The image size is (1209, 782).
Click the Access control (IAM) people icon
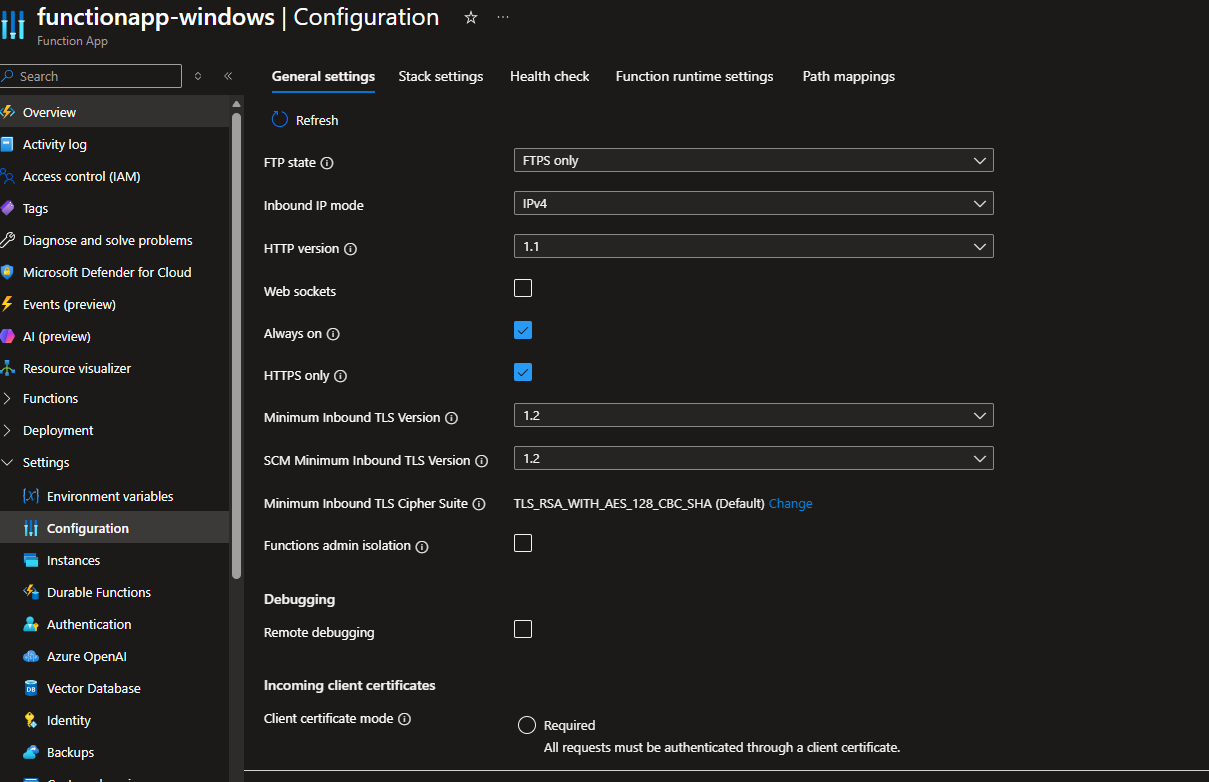pos(7,176)
